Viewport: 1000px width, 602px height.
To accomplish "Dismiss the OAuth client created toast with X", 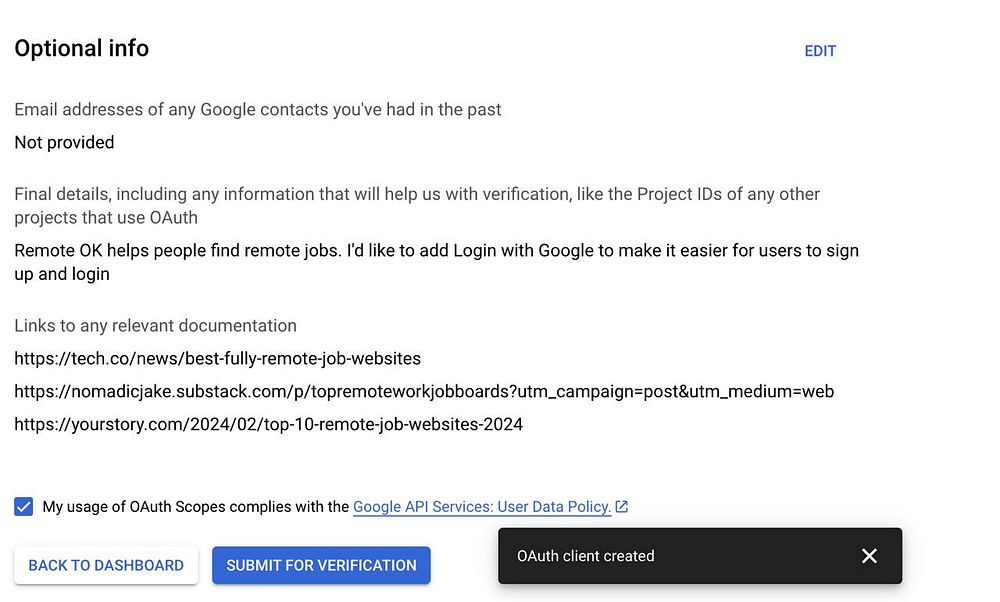I will (869, 556).
